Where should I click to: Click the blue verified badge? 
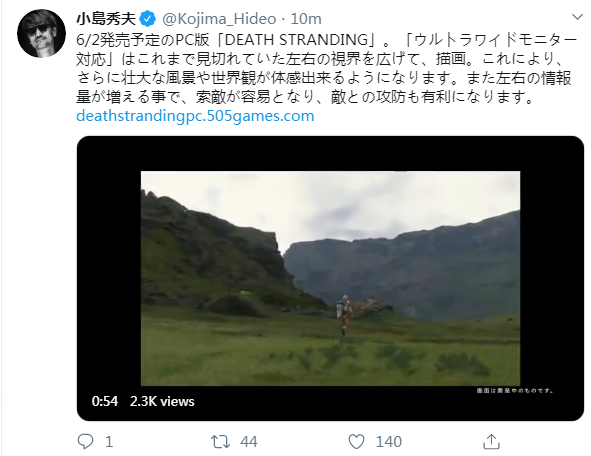click(x=147, y=19)
